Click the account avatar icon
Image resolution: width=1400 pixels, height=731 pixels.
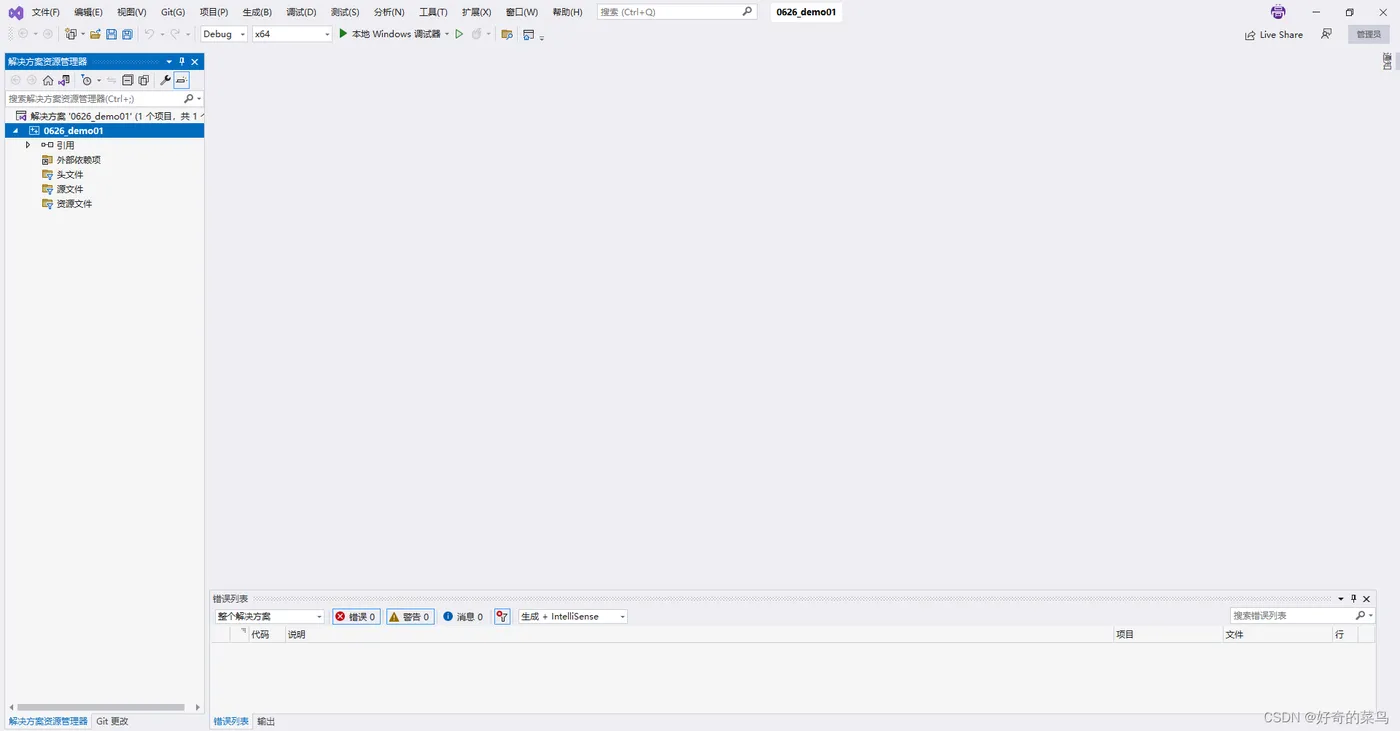pyautogui.click(x=1278, y=12)
